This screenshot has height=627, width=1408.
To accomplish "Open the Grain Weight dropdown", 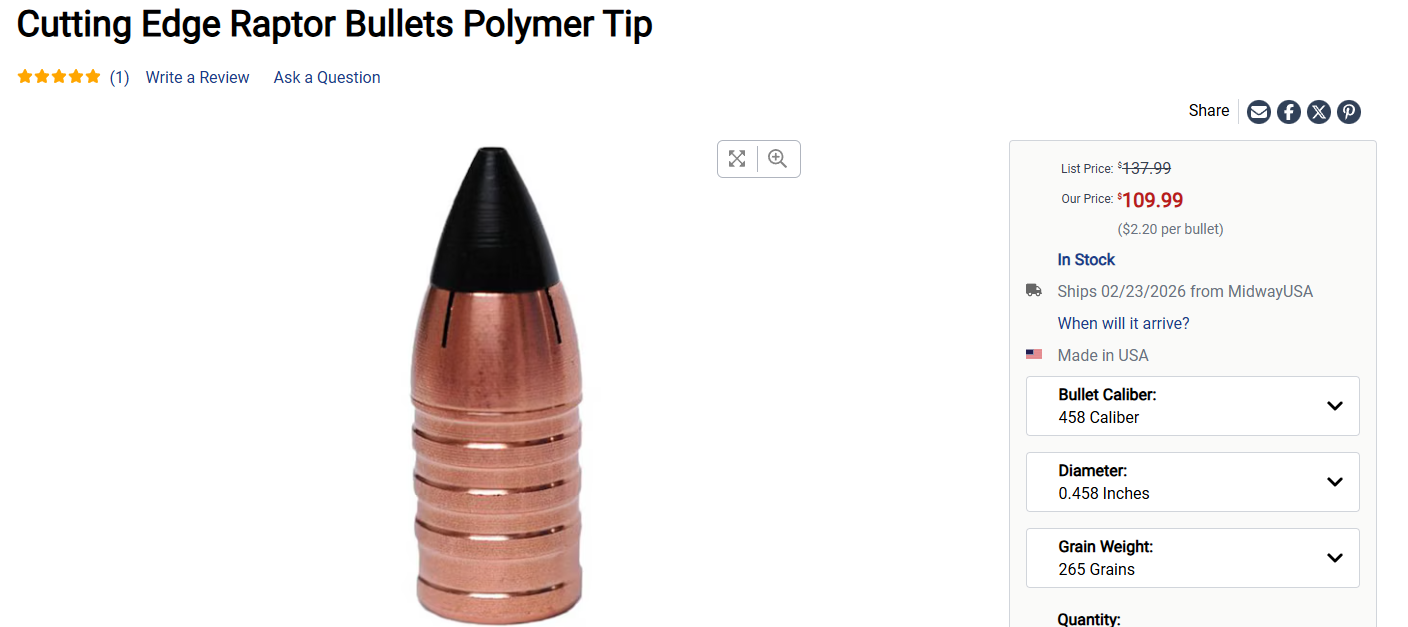I will click(x=1192, y=558).
